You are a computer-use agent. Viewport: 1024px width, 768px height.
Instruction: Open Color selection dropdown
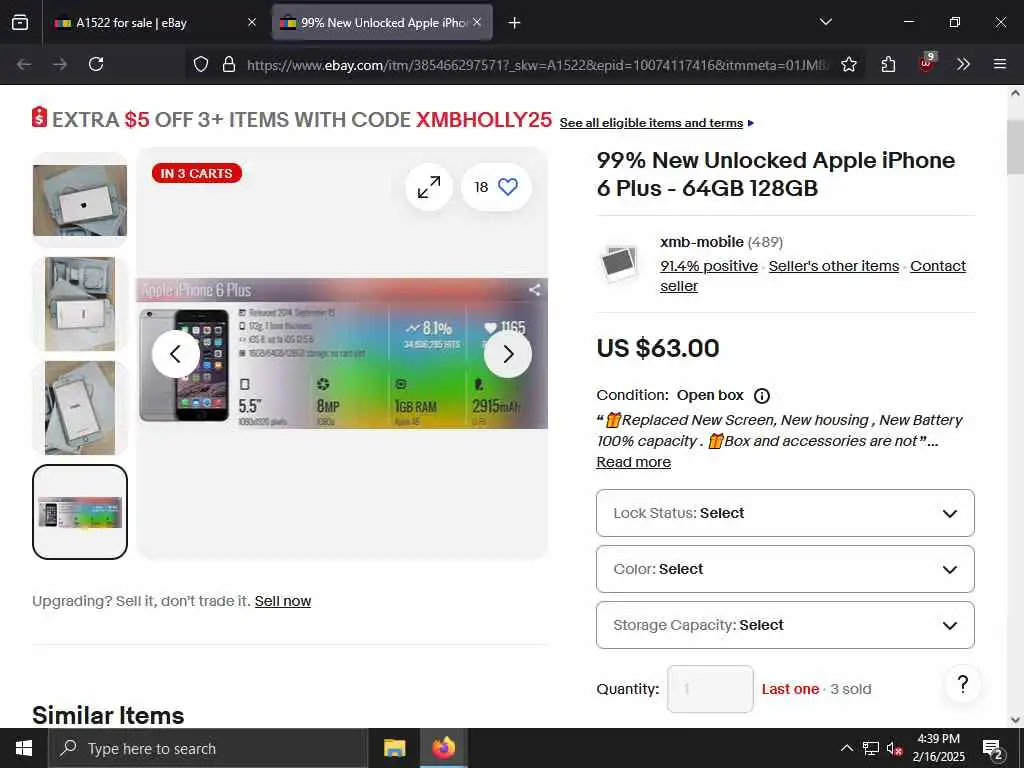(x=785, y=569)
